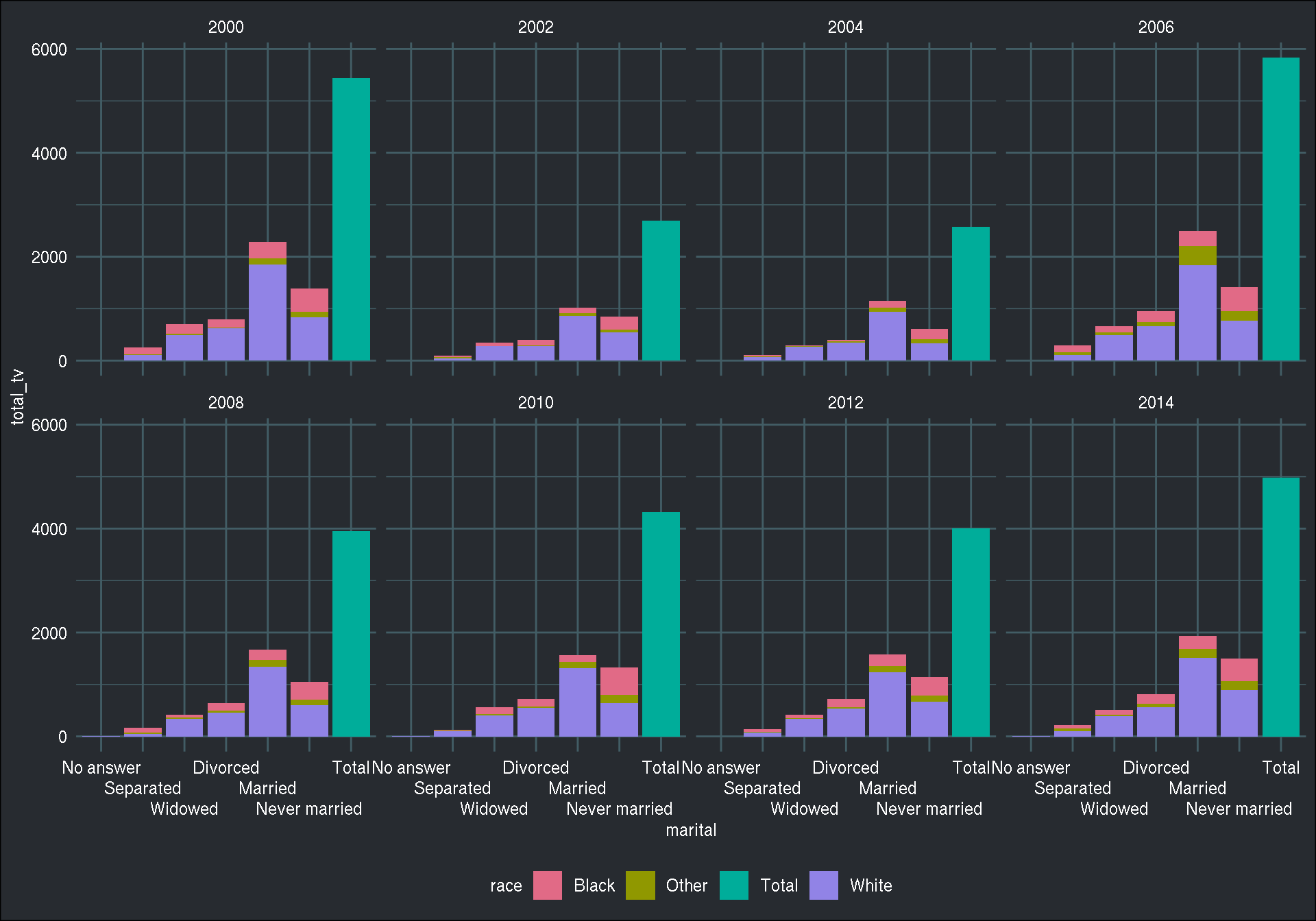The height and width of the screenshot is (921, 1316).
Task: Collapse the 2002 facet header
Action: tap(536, 27)
